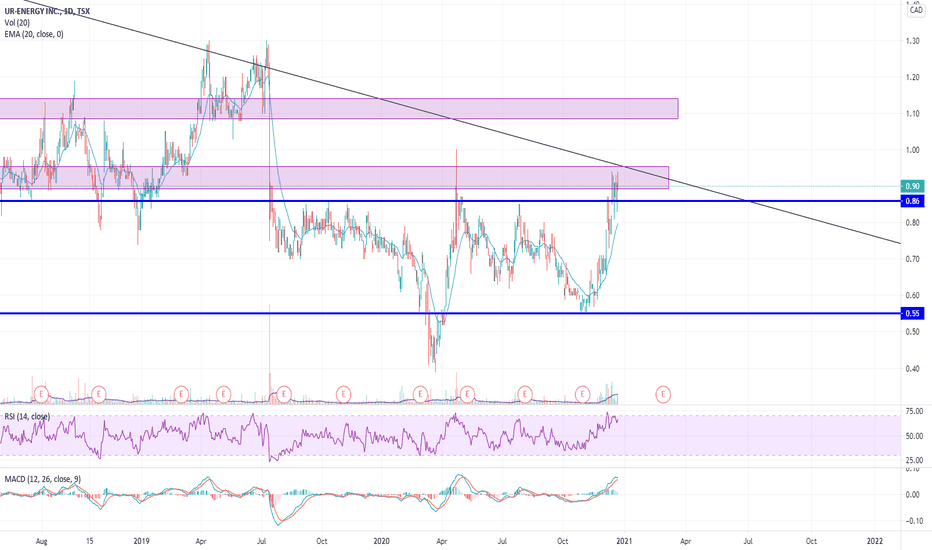The width and height of the screenshot is (932, 550).
Task: Click the 2021 label on the time axis
Action: click(x=624, y=541)
